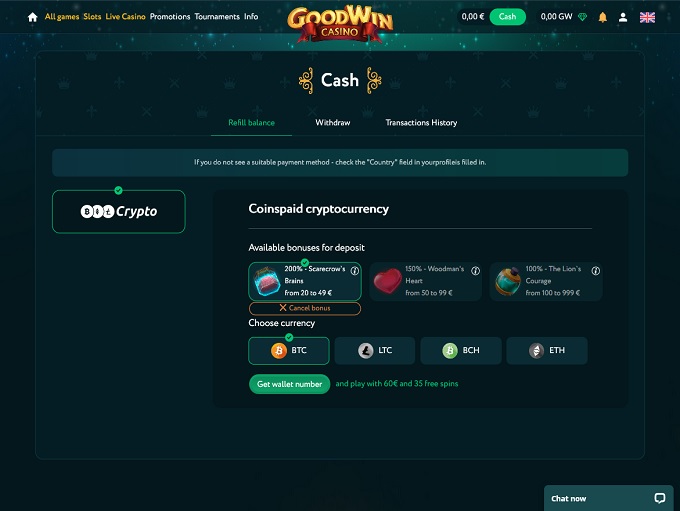This screenshot has height=511, width=680.
Task: Change language with the UK flag icon
Action: click(x=647, y=17)
